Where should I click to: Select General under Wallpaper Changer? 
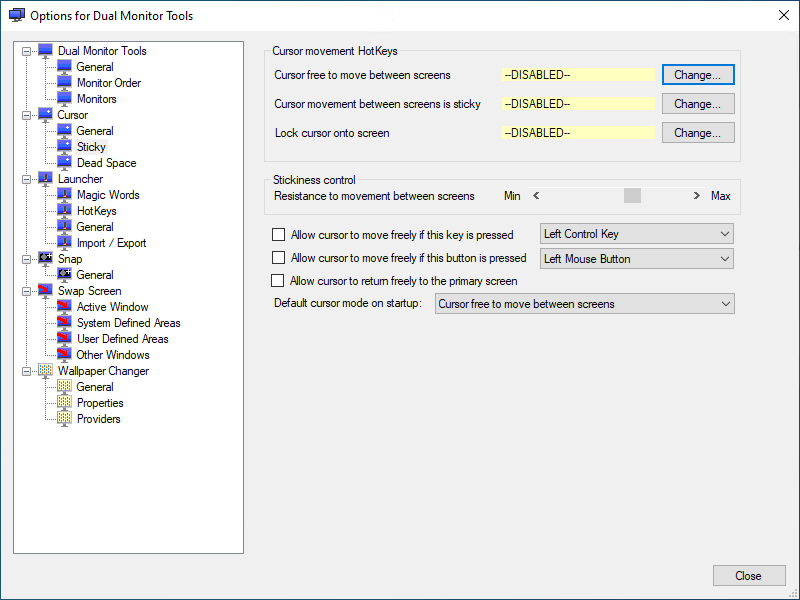click(95, 387)
